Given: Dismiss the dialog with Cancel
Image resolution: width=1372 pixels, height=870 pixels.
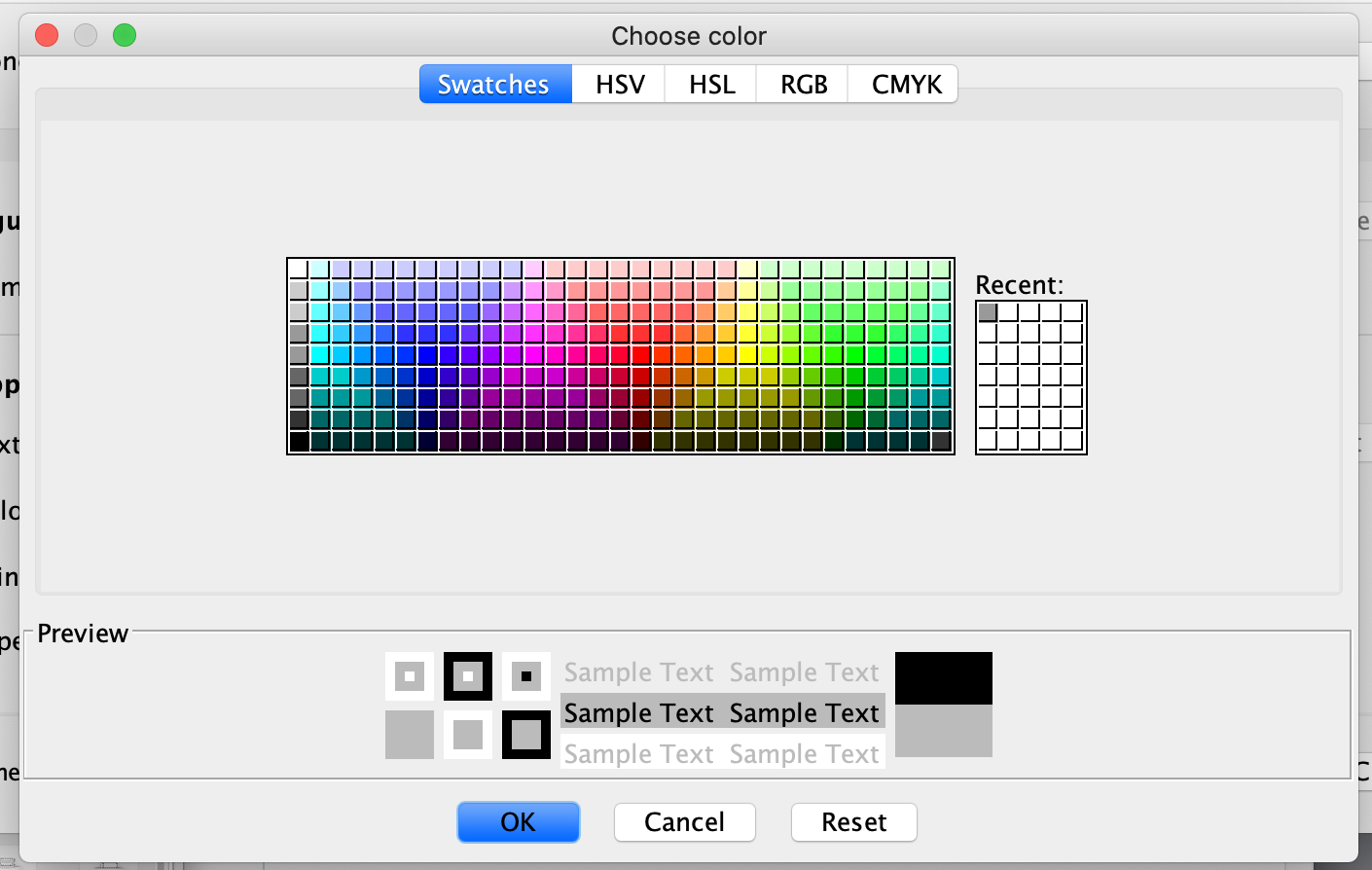Looking at the screenshot, I should pos(684,821).
